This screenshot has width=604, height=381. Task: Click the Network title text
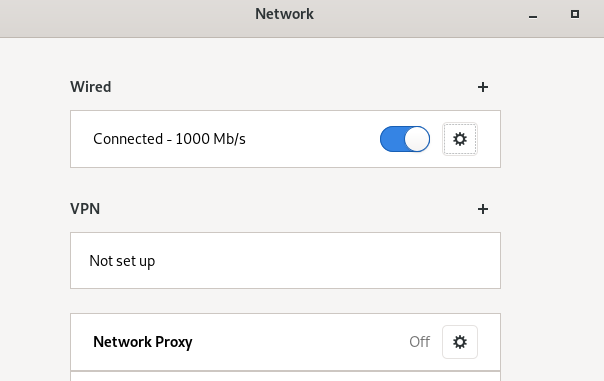pyautogui.click(x=284, y=14)
